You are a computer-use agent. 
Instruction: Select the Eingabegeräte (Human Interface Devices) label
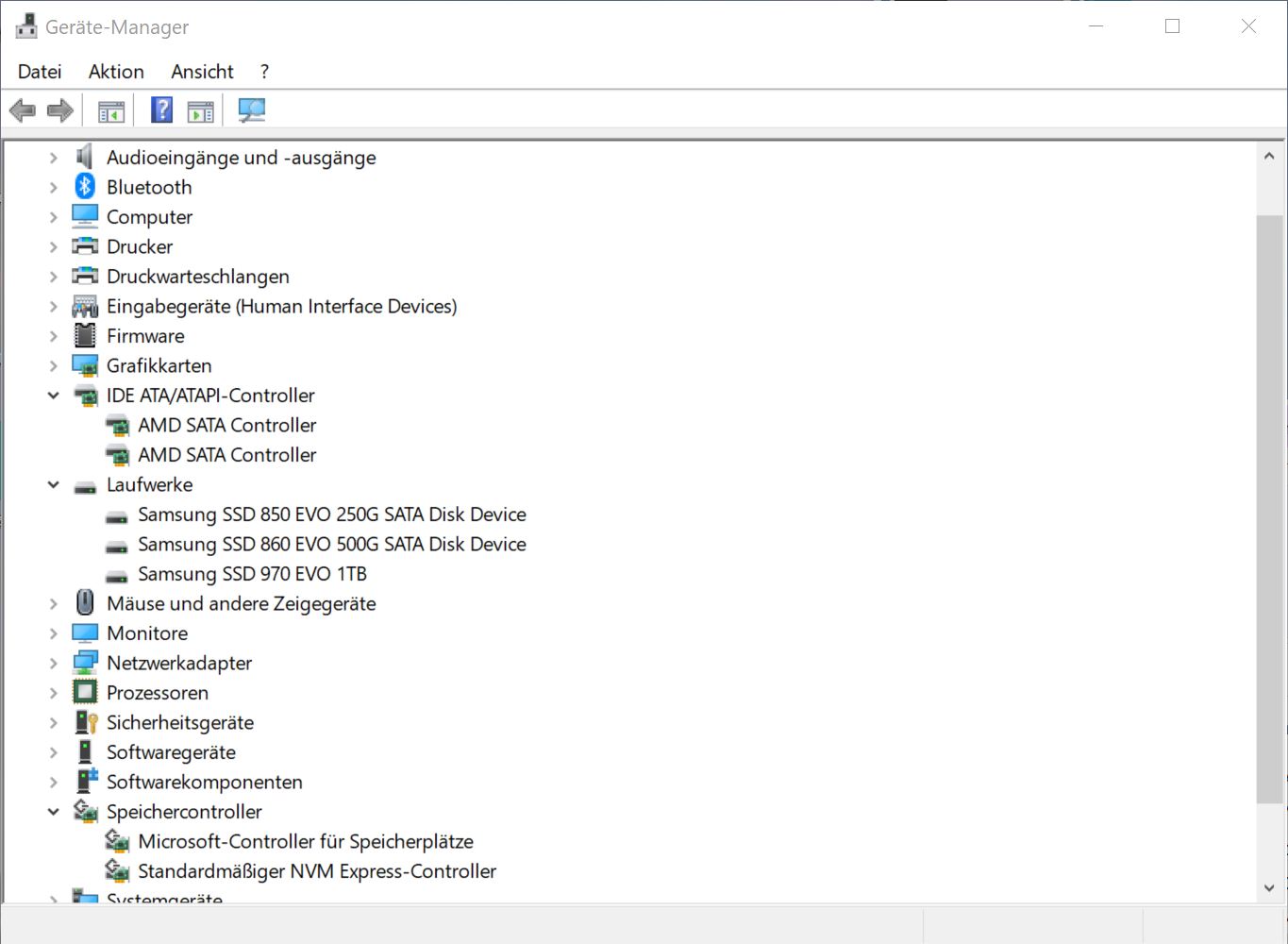(282, 306)
